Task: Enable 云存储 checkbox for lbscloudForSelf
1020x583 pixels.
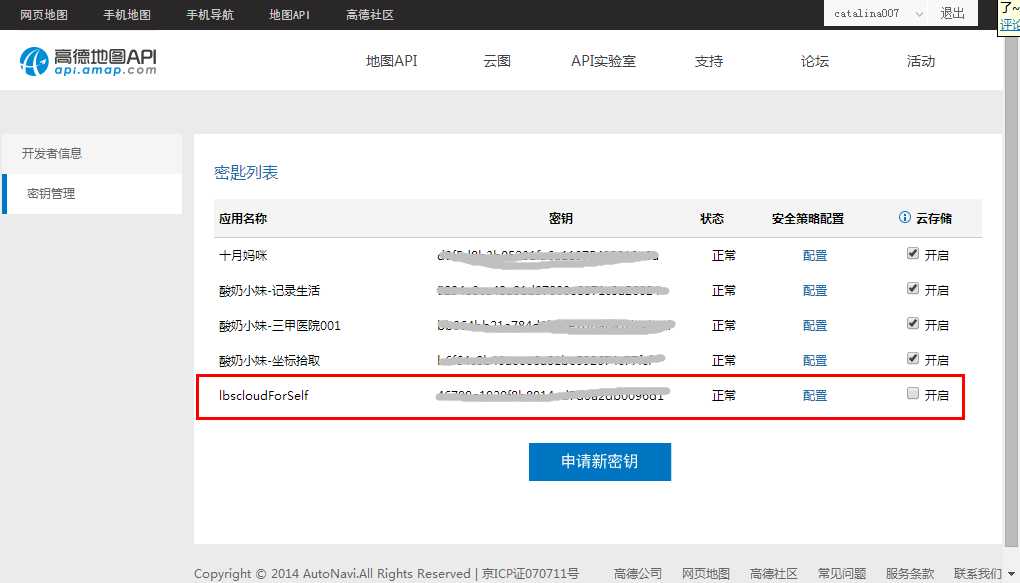Action: [x=913, y=393]
